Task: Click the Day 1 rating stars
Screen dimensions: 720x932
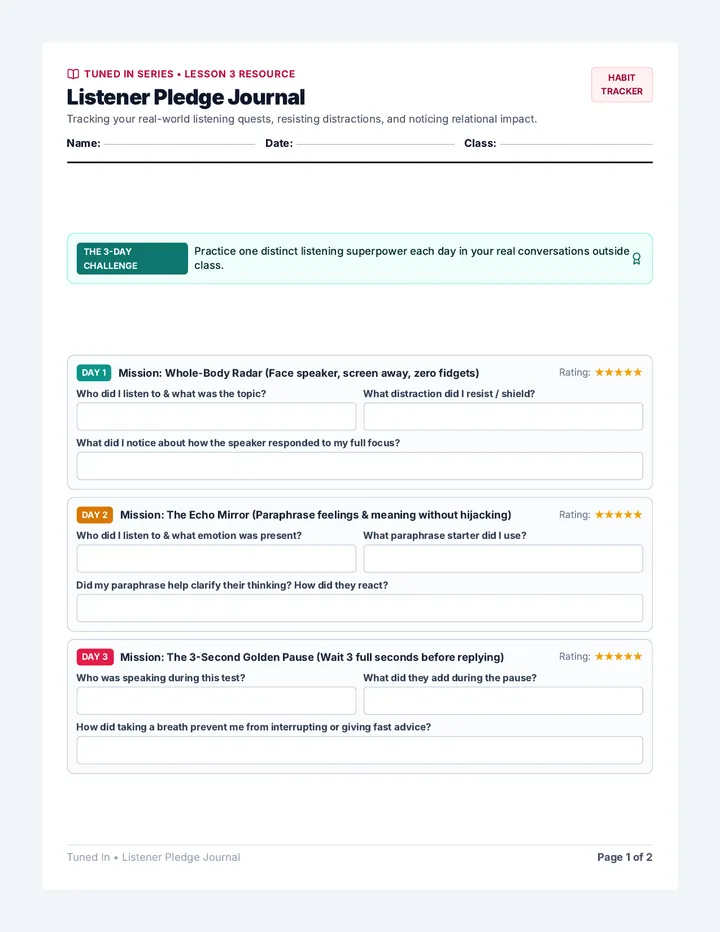Action: coord(618,372)
